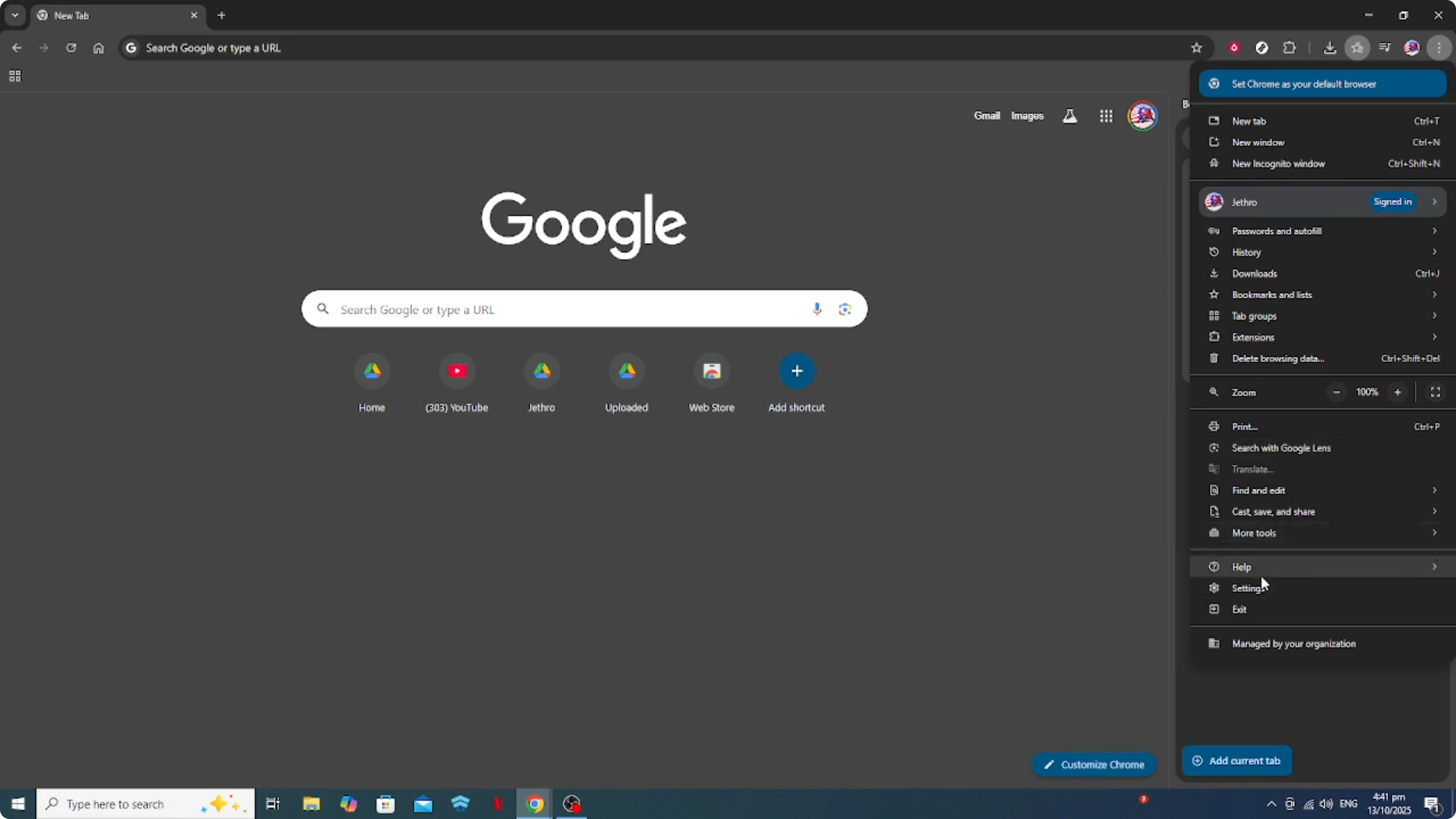1456x819 pixels.
Task: Open Settings from the menu
Action: [1322, 588]
